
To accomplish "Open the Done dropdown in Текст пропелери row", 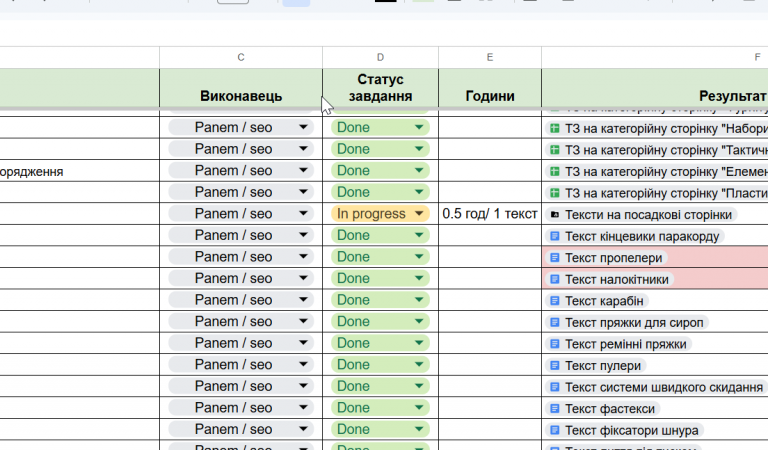I will (x=380, y=257).
